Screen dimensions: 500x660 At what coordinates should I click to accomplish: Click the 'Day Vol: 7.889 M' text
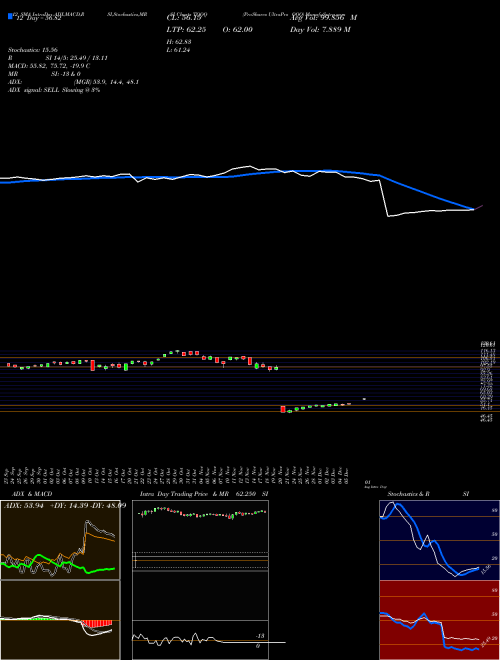[320, 29]
